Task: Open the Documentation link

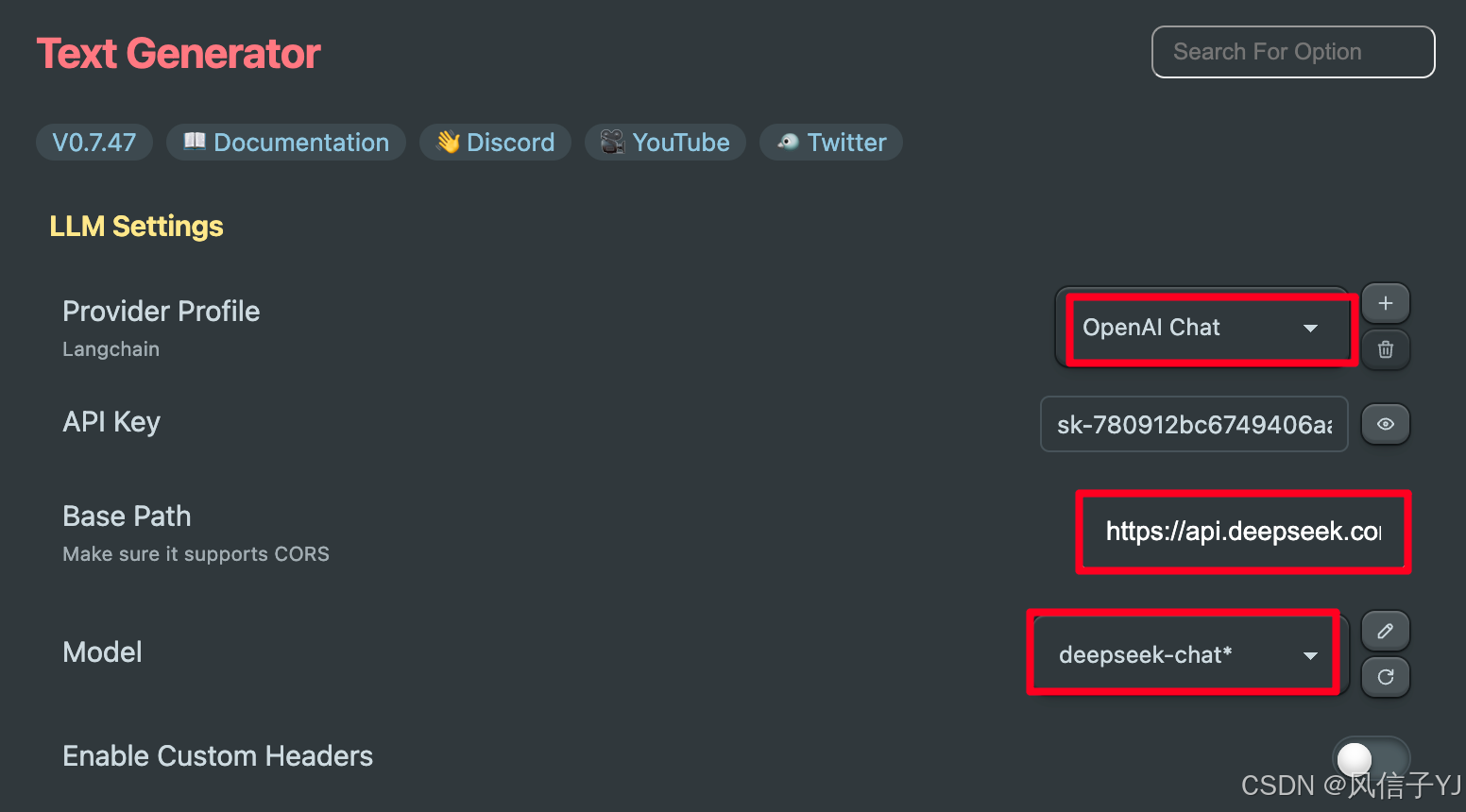Action: (286, 143)
